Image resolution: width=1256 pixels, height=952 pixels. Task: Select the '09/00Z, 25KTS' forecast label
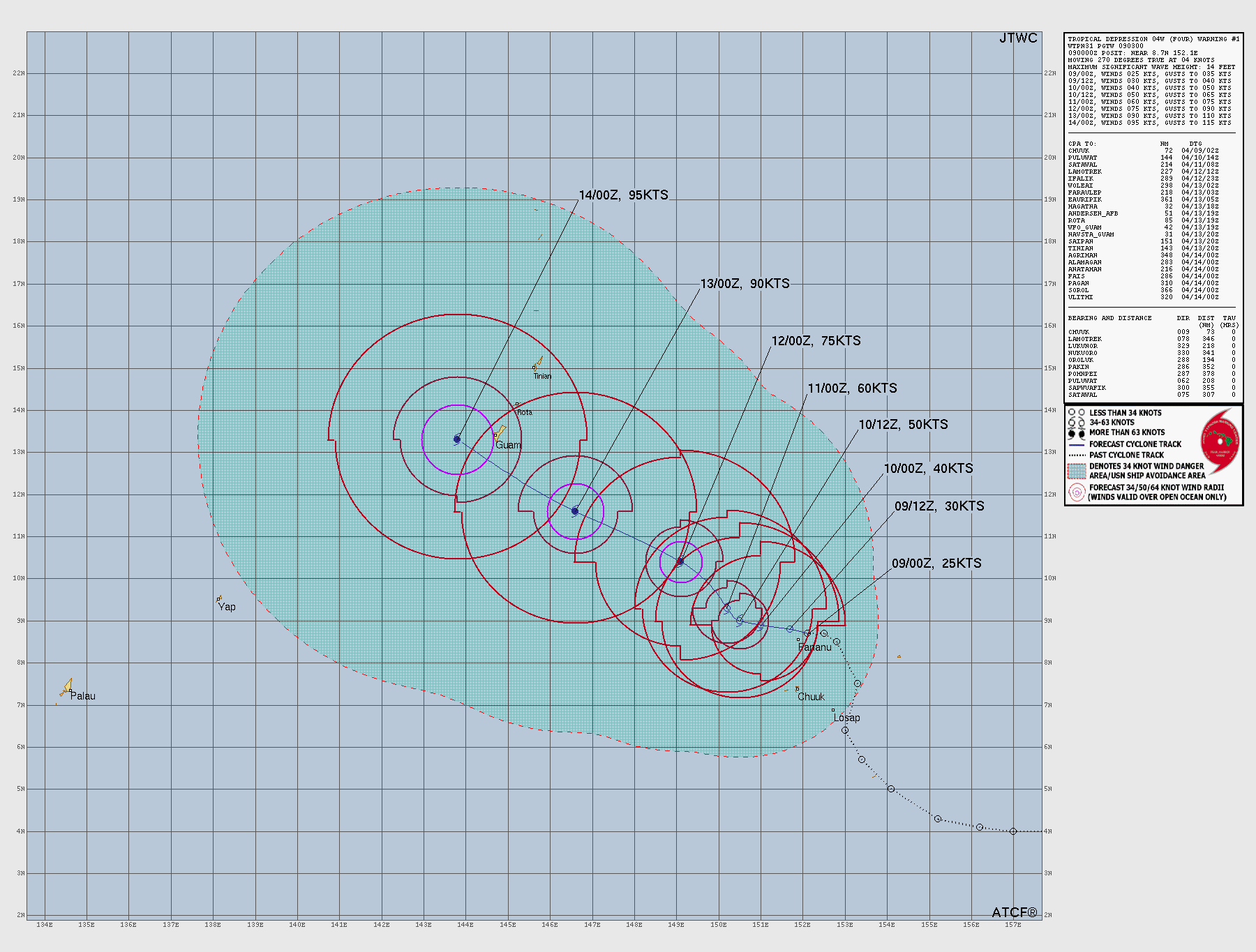tap(936, 562)
